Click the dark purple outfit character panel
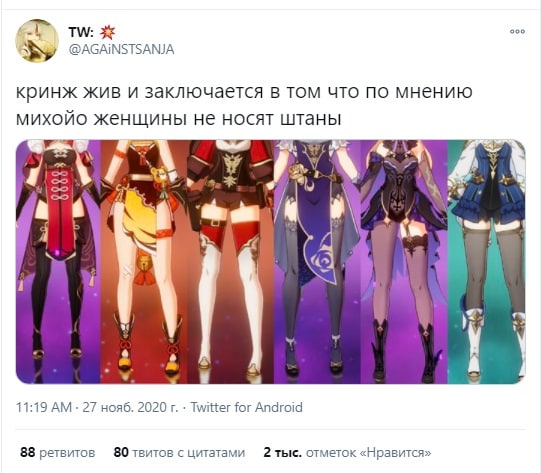Screen dimensions: 541x473 click(404, 262)
